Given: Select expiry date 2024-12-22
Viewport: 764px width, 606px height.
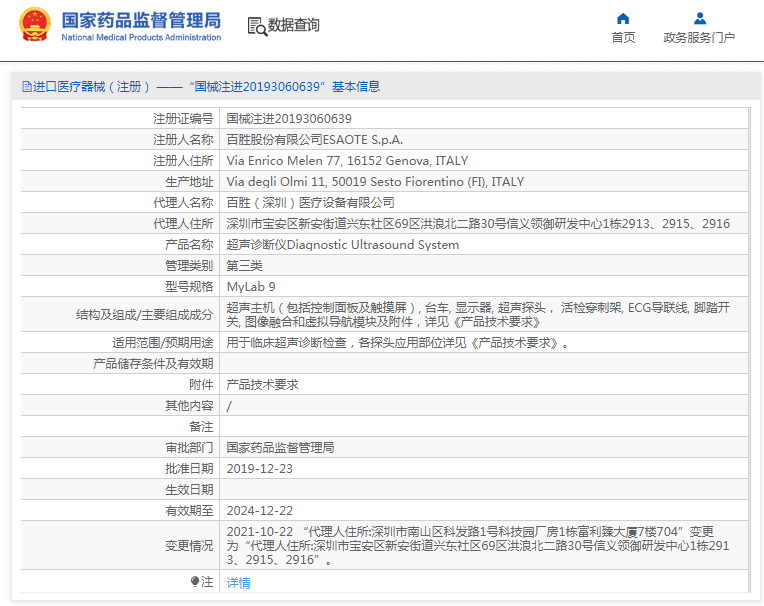Looking at the screenshot, I should coord(260,511).
